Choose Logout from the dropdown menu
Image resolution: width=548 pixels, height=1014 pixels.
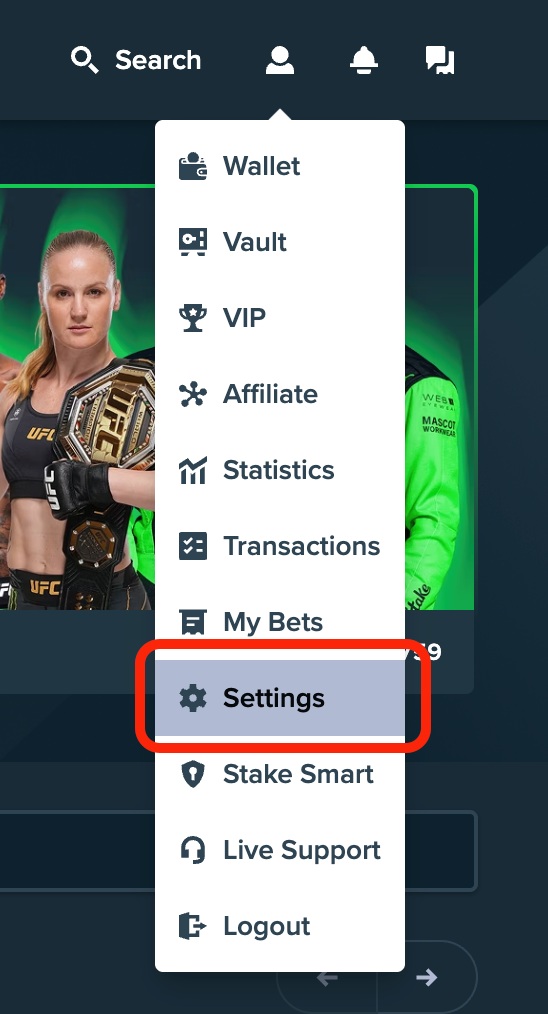point(280,926)
